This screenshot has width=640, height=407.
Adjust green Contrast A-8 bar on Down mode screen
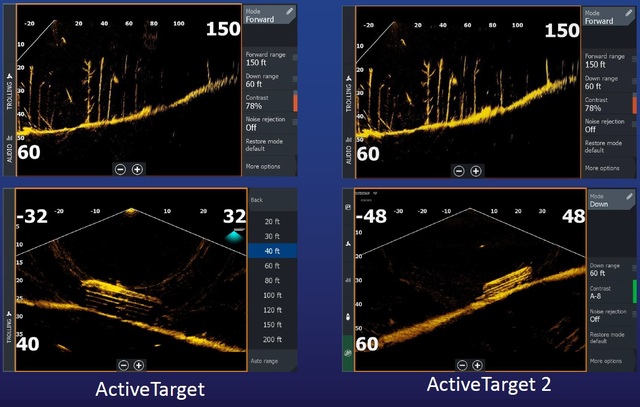(x=635, y=291)
